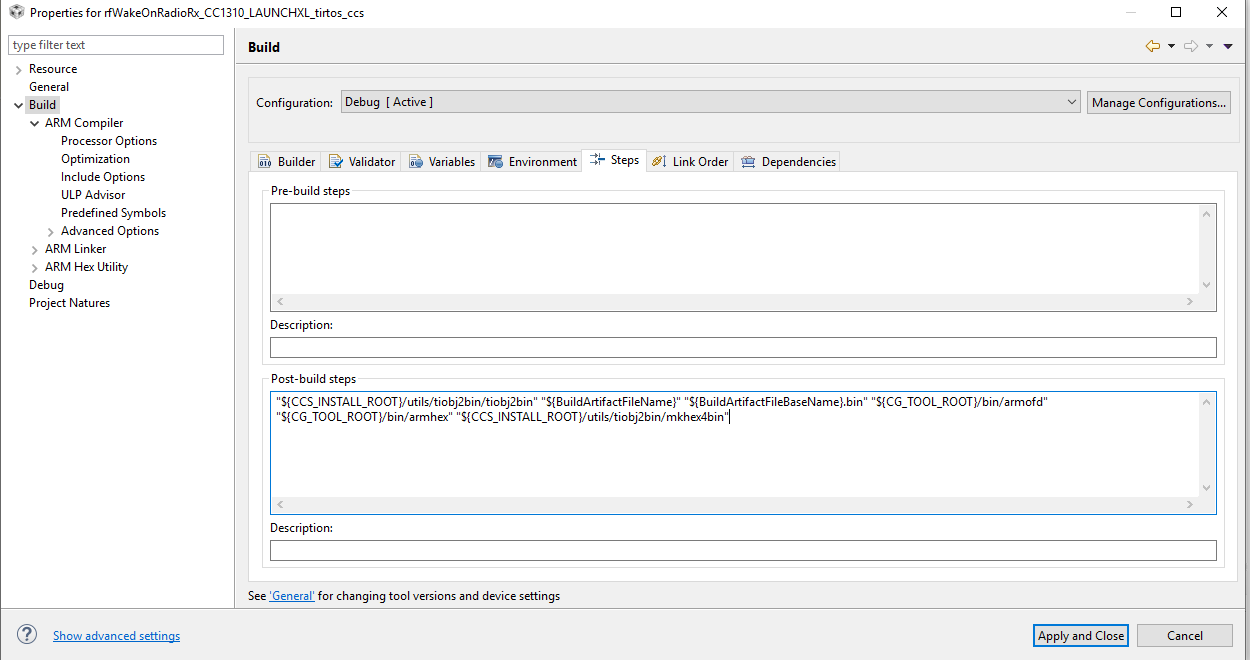
Task: Click the forward navigation arrow icon
Action: click(x=1191, y=46)
